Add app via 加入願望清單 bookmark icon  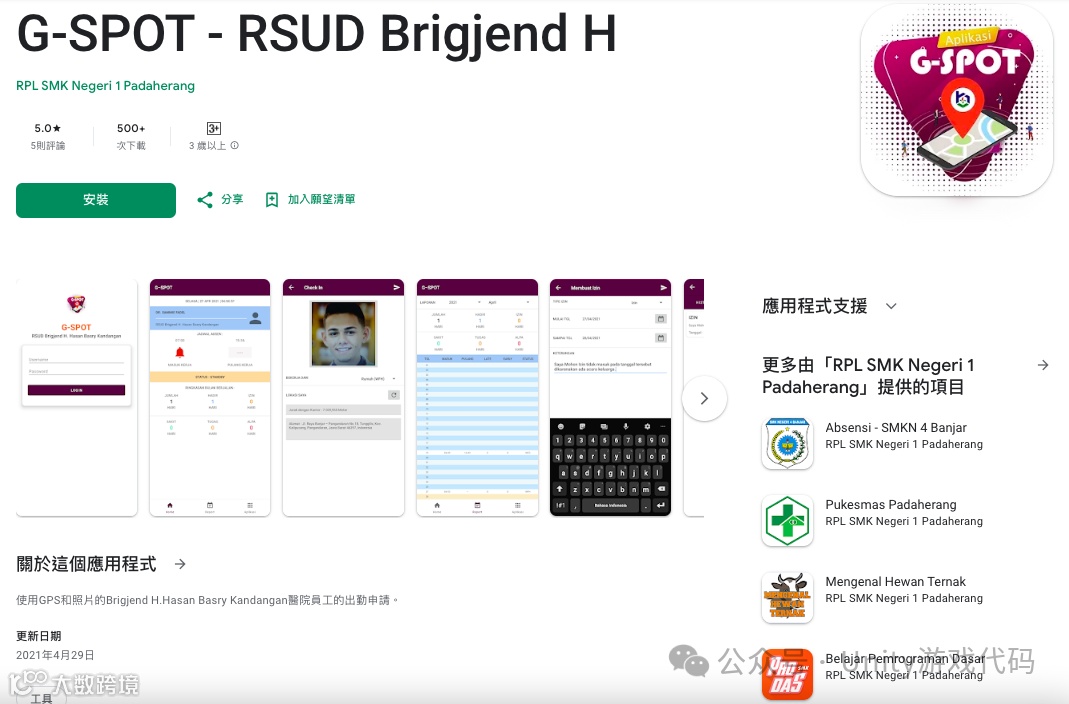(271, 200)
